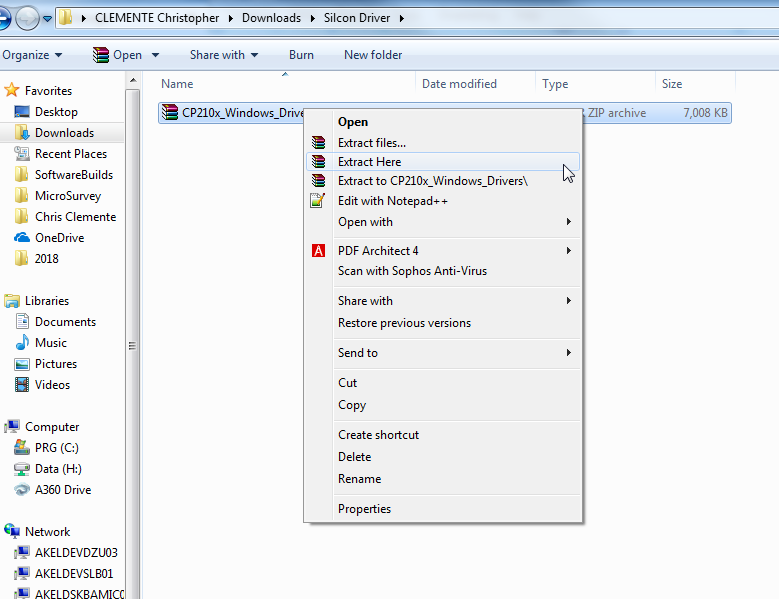Click the PRG (C:) drive icon
This screenshot has width=779, height=599.
pyautogui.click(x=22, y=448)
